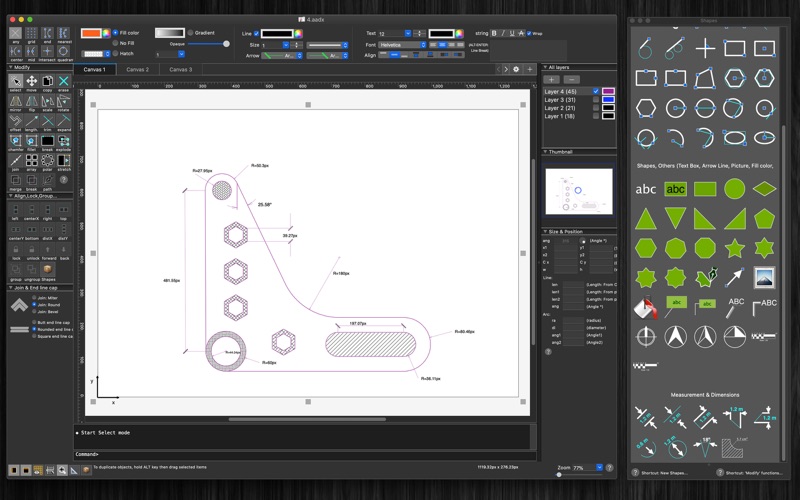Toggle Bold 'B' string formatting
Screen dimensions: 800x500
point(494,33)
